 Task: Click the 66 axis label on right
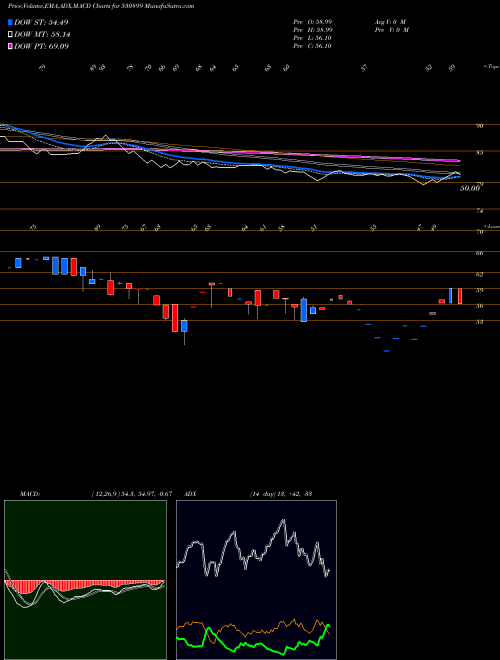[x=480, y=253]
